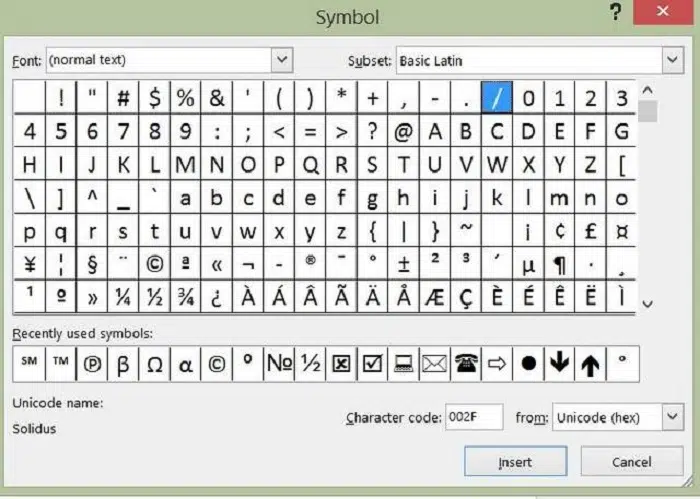Select the currency sign ¤ symbol
Screen dimensions: 700x499
coord(621,231)
